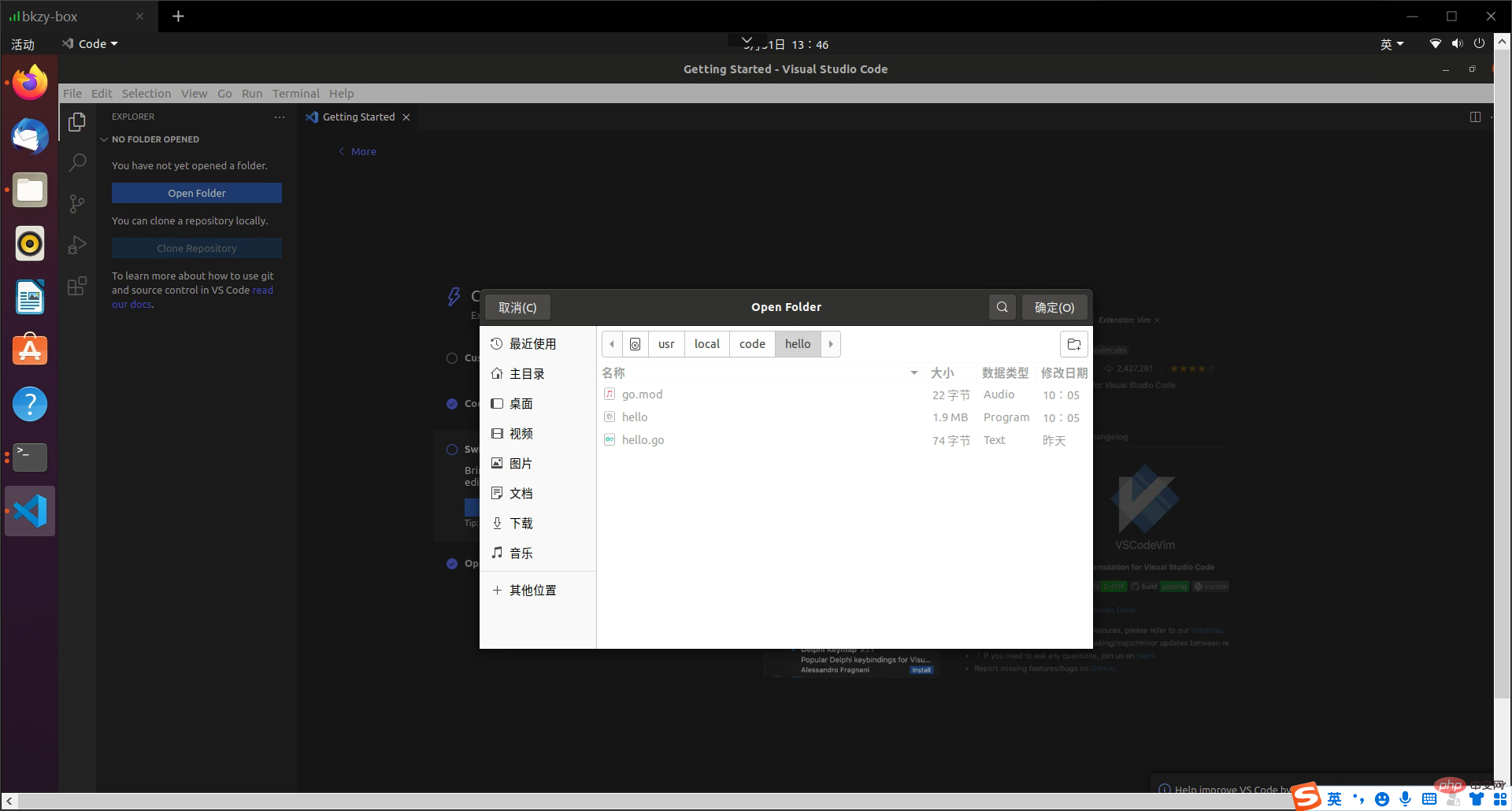Close the Getting Started tab

click(x=406, y=117)
